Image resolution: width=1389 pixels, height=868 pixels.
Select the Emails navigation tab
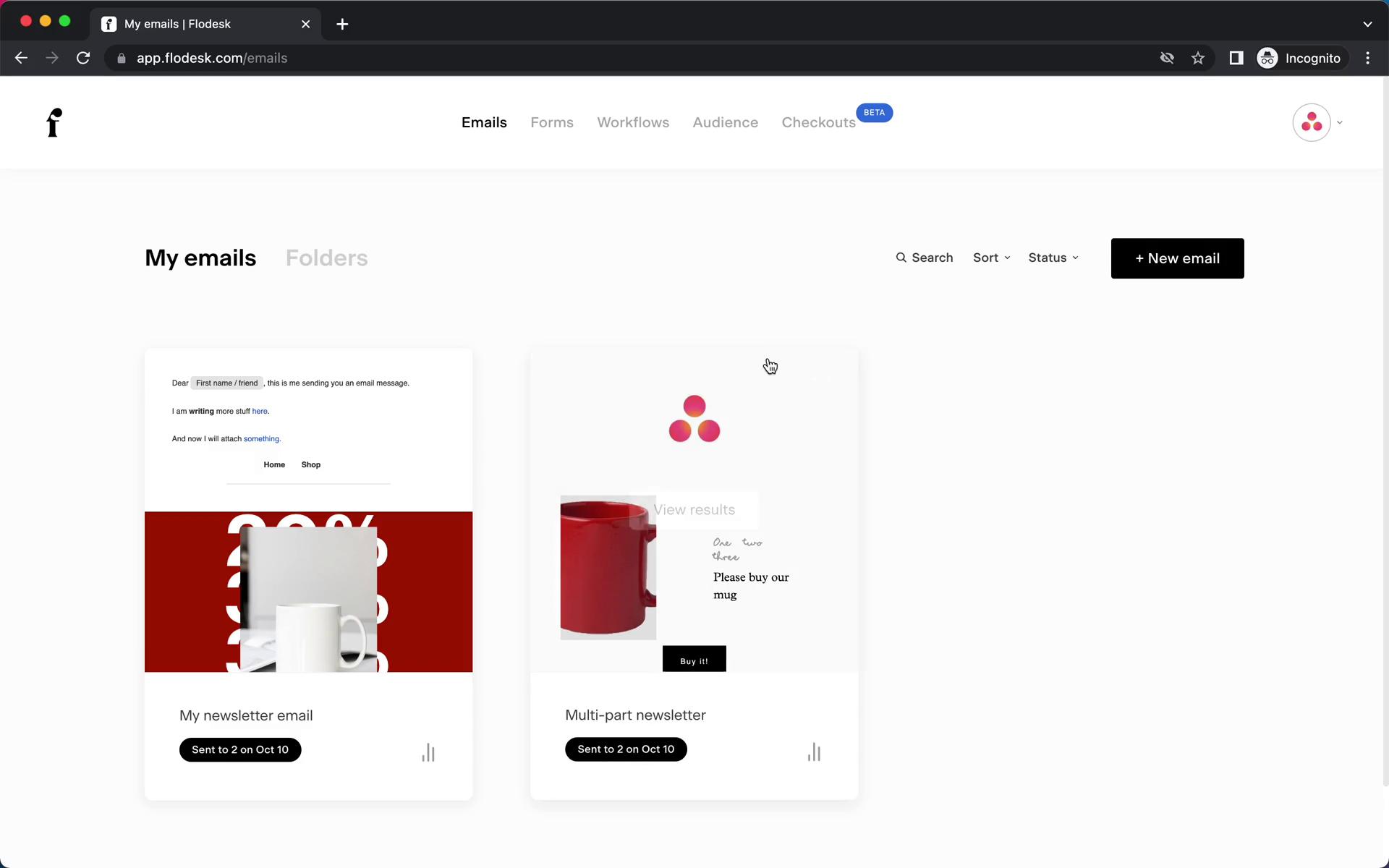484,122
